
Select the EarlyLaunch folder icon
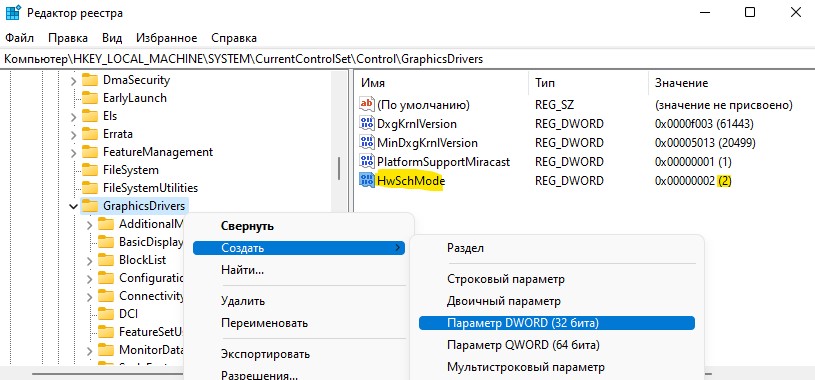(90, 98)
